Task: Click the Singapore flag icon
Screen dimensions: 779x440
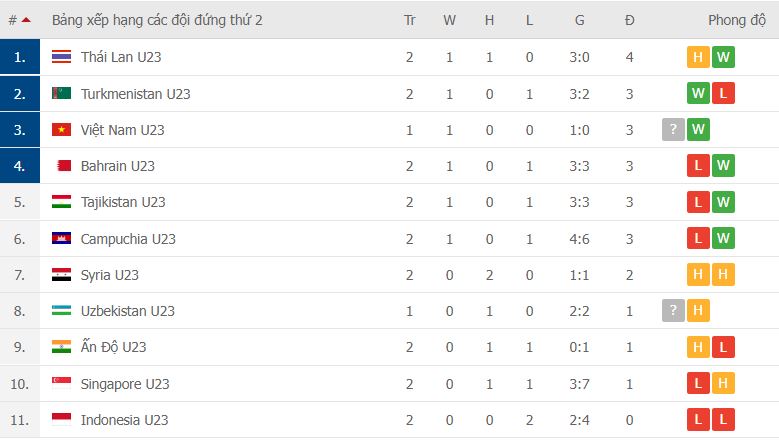Action: 62,384
